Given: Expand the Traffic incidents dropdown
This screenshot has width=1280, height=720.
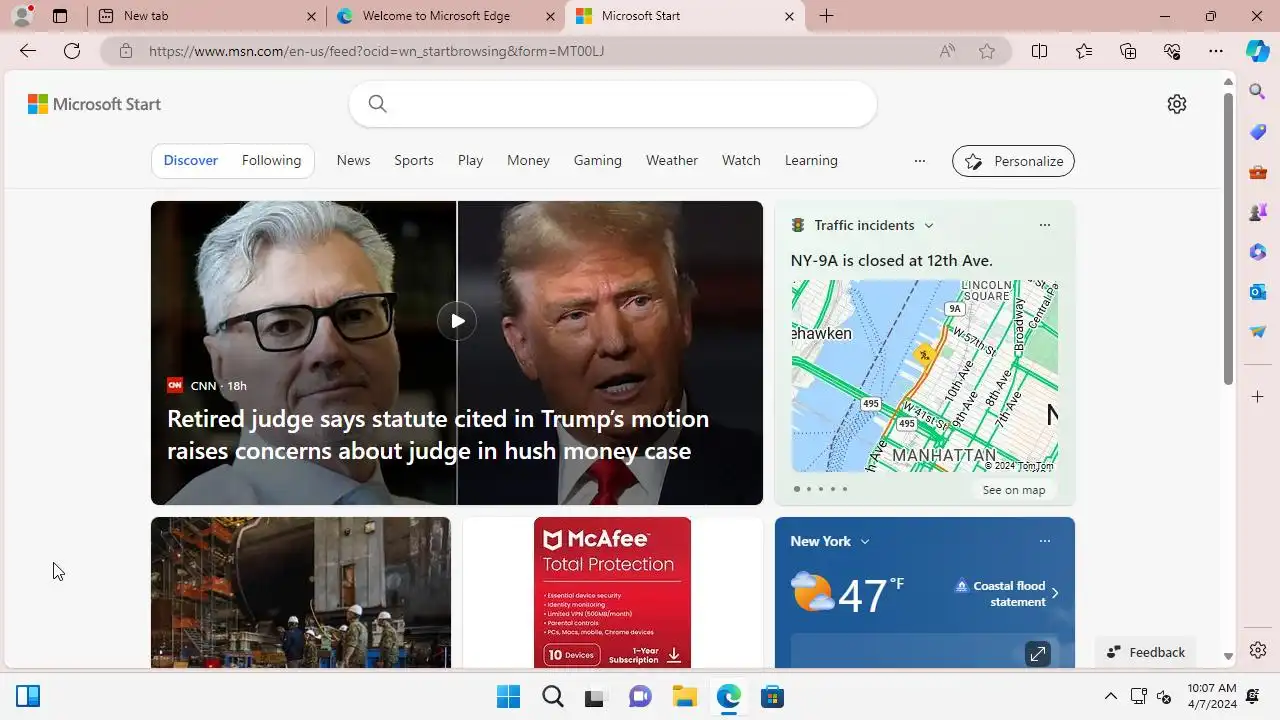Looking at the screenshot, I should (x=929, y=225).
